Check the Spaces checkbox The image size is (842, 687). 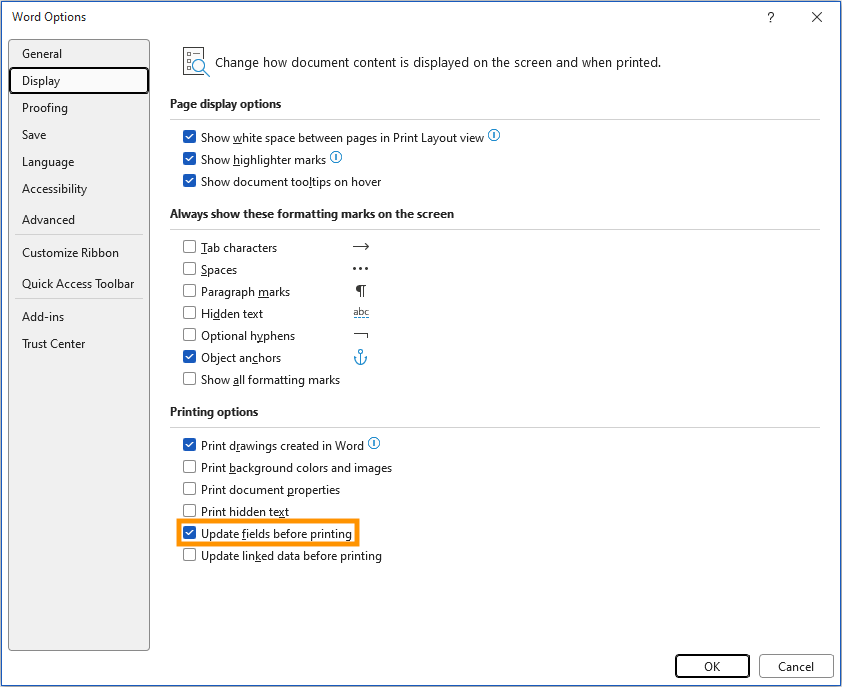pos(189,269)
